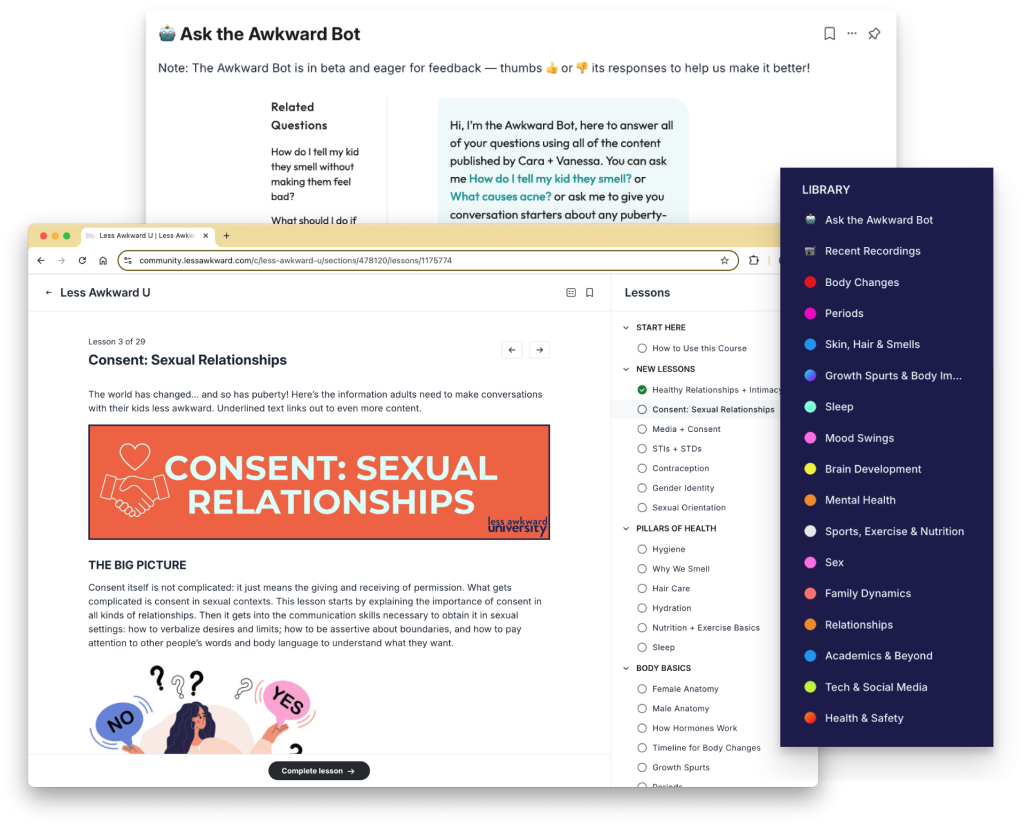This screenshot has width=1024, height=826.
Task: Mark 'How to Use this Course' circle
Action: [x=642, y=349]
